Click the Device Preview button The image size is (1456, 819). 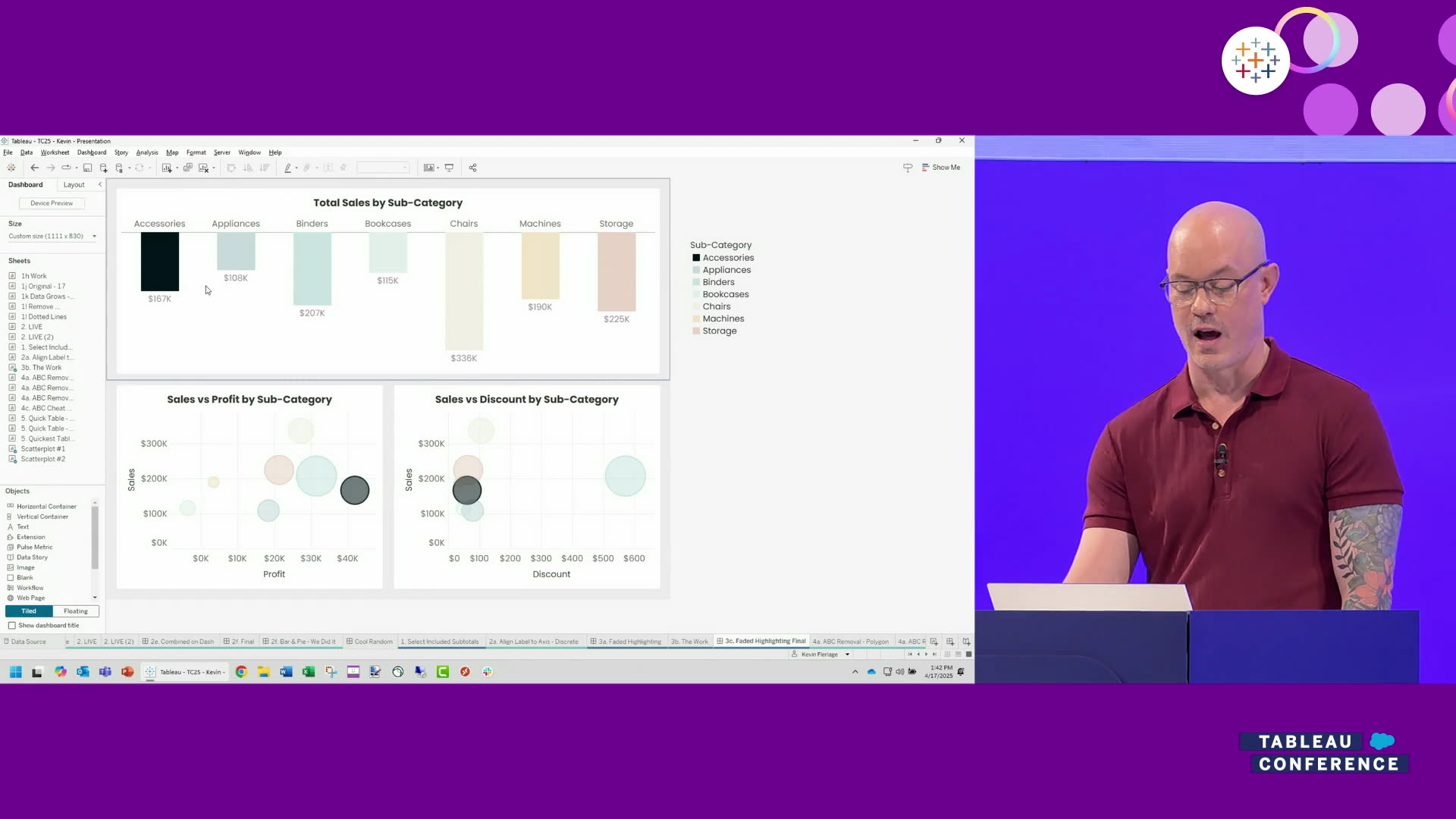52,203
